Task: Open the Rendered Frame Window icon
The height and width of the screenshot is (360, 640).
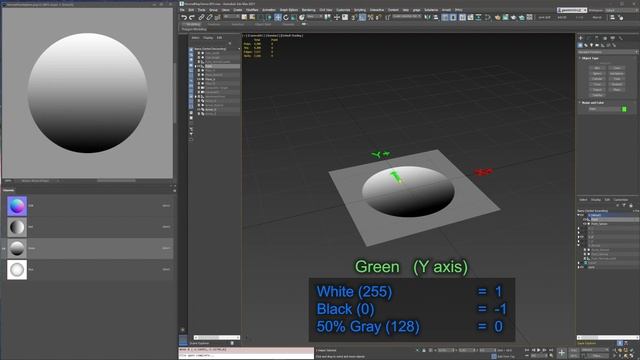Action: (x=505, y=17)
